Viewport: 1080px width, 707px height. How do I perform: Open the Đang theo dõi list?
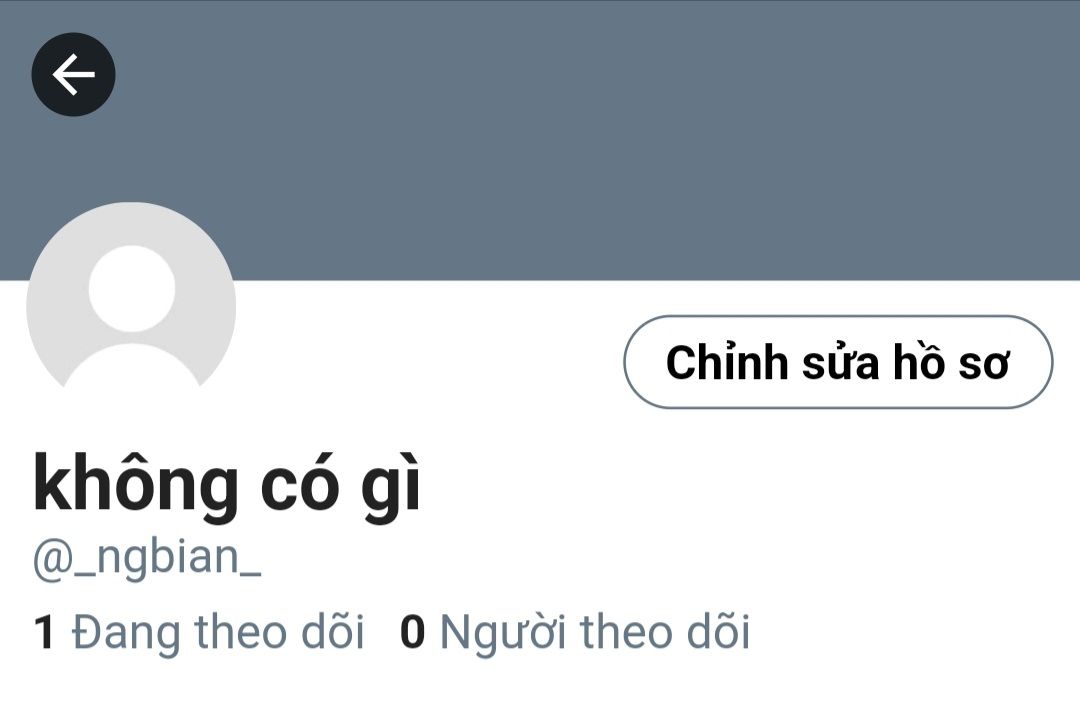coord(199,631)
